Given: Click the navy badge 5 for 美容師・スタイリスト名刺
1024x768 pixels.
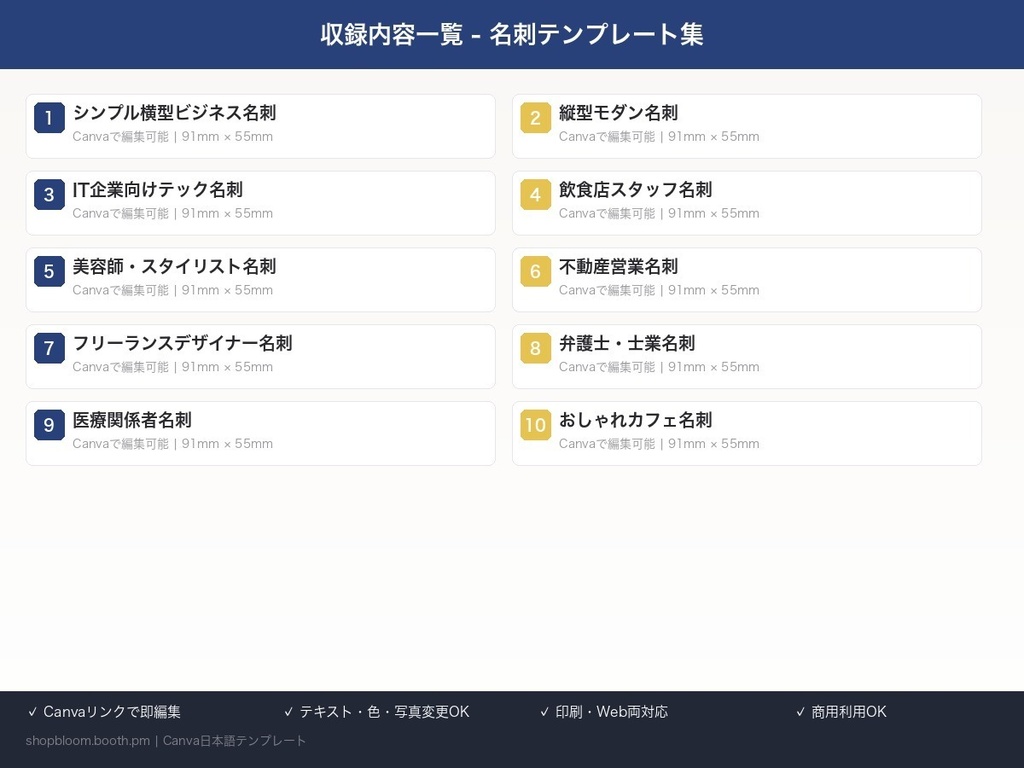Looking at the screenshot, I should click(x=49, y=272).
